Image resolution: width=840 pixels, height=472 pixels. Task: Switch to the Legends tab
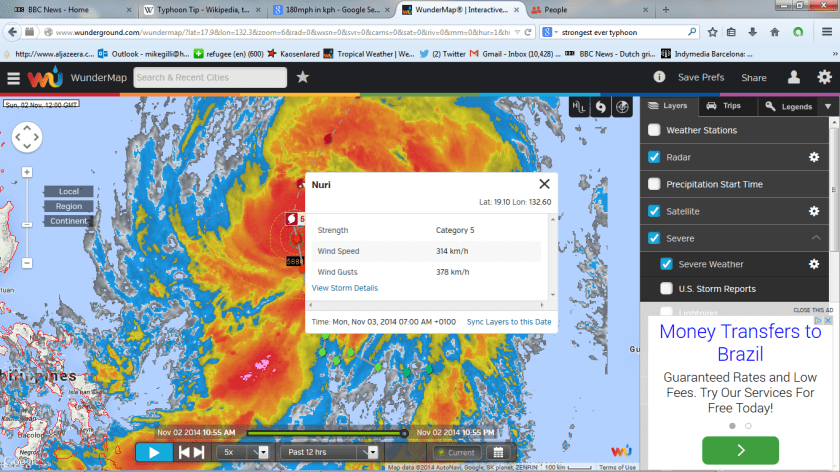point(789,106)
